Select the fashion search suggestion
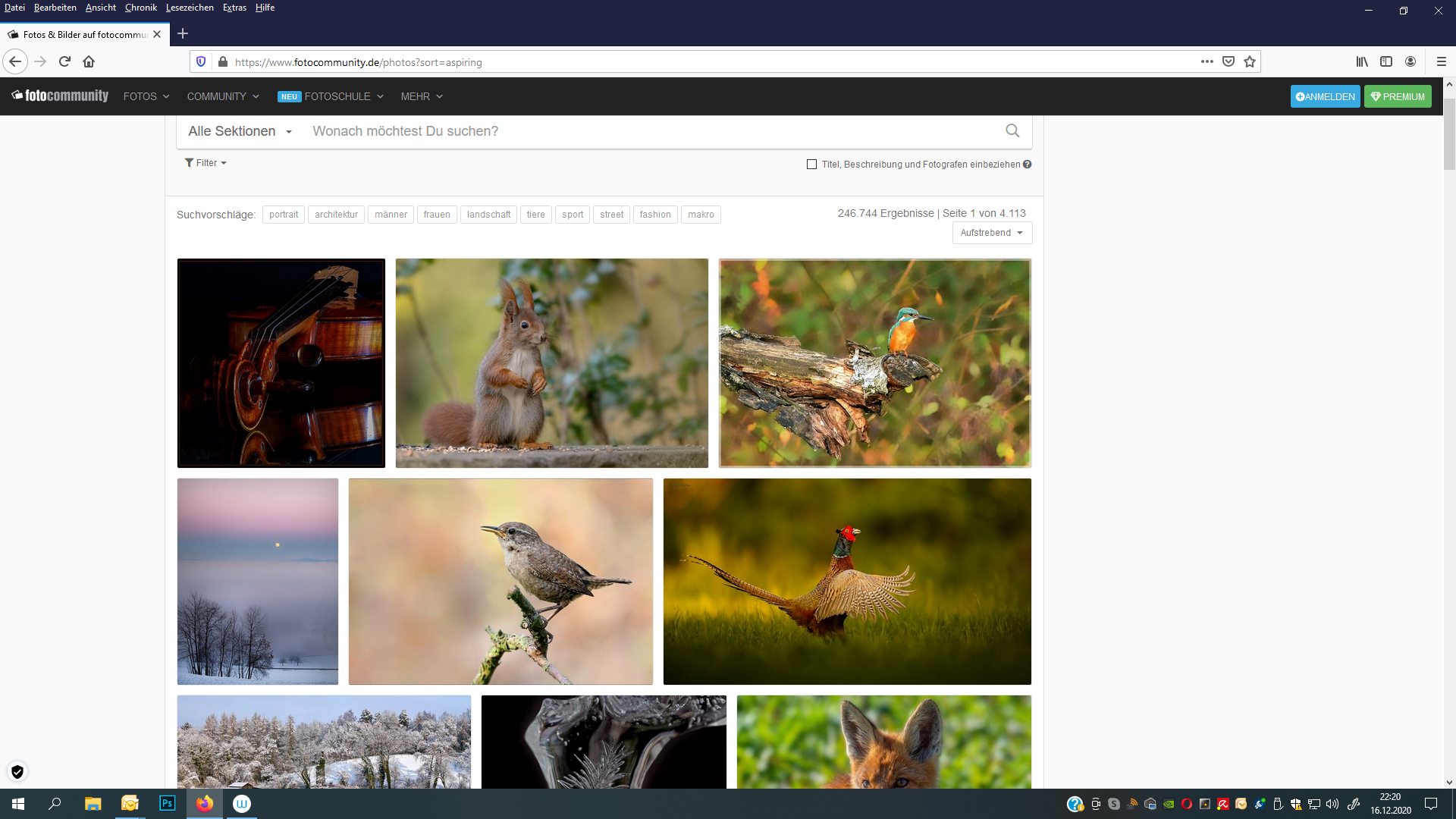Screen dimensions: 1456x819 coord(655,215)
